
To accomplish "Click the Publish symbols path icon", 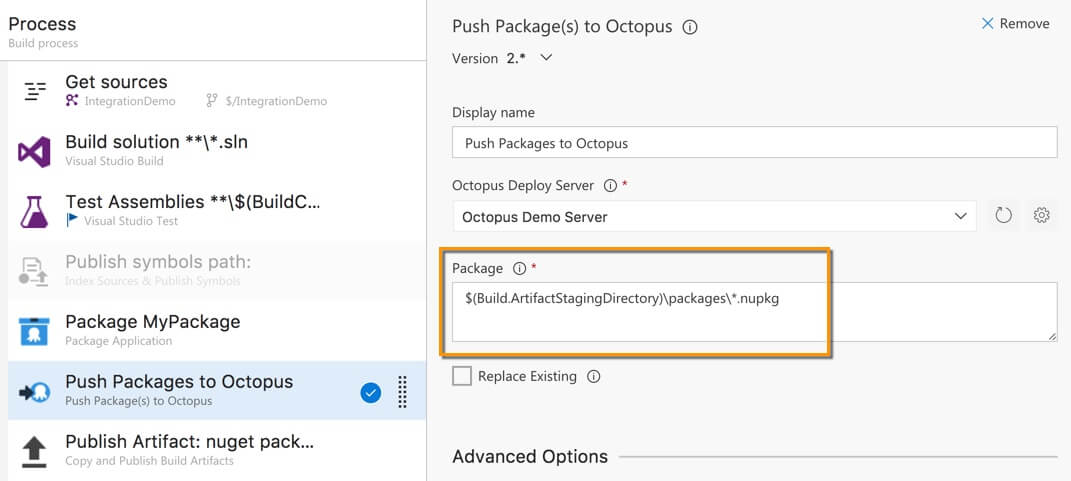I will click(33, 271).
